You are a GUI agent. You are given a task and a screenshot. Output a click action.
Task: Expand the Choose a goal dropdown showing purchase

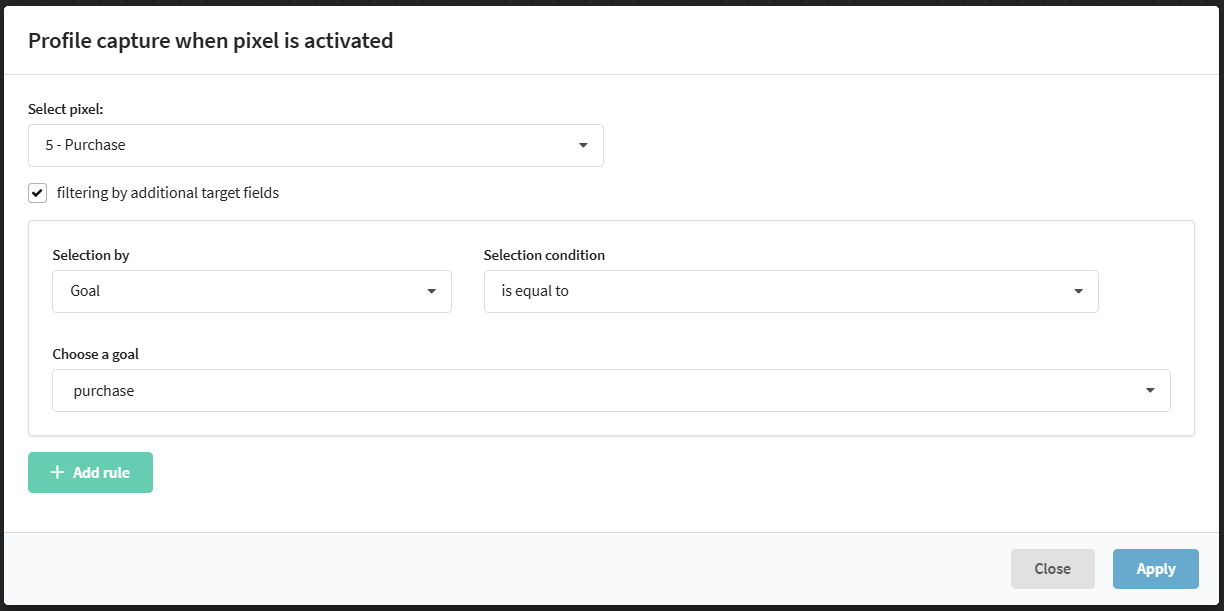[600, 391]
